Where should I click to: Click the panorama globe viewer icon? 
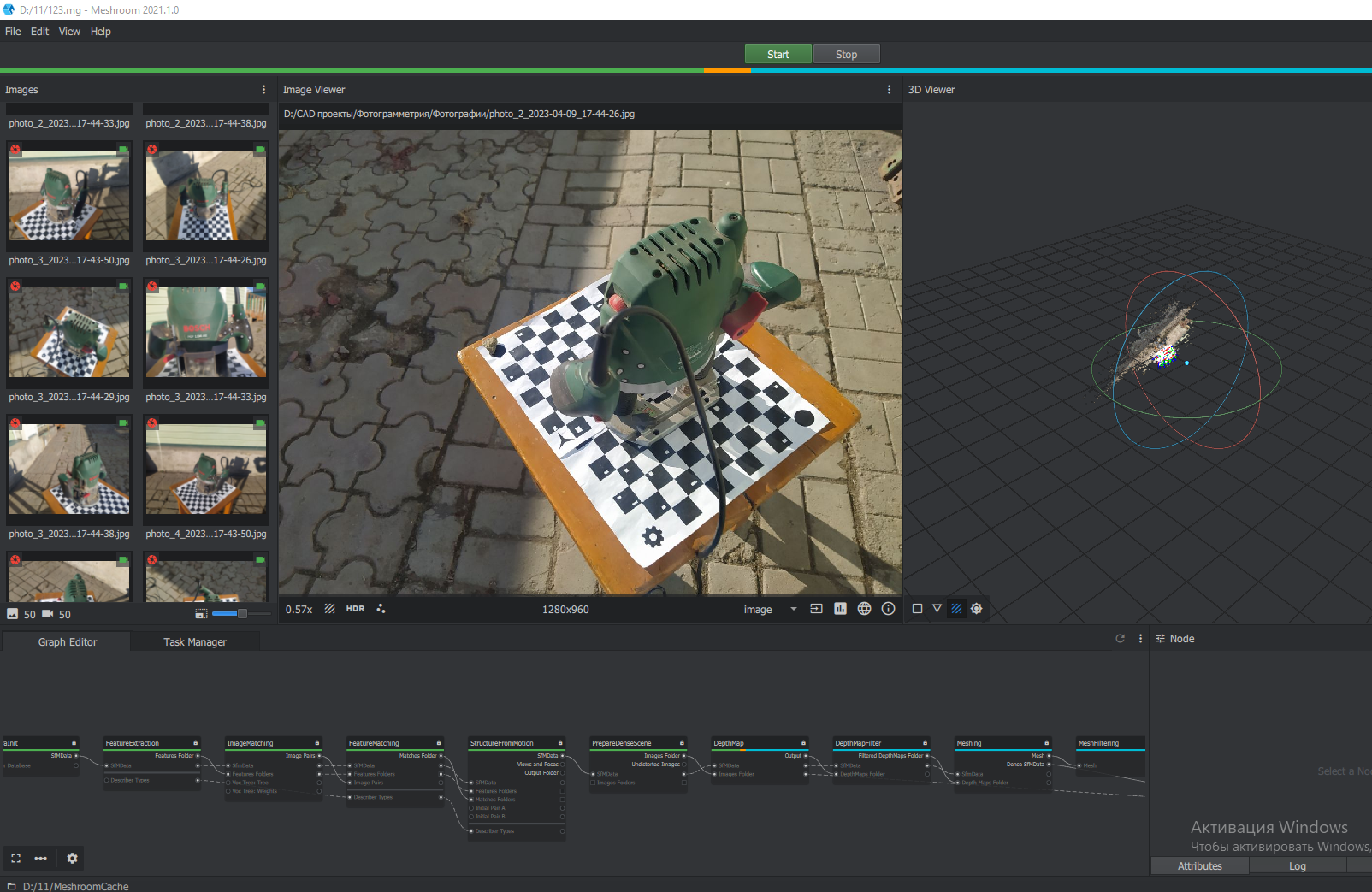[x=864, y=609]
